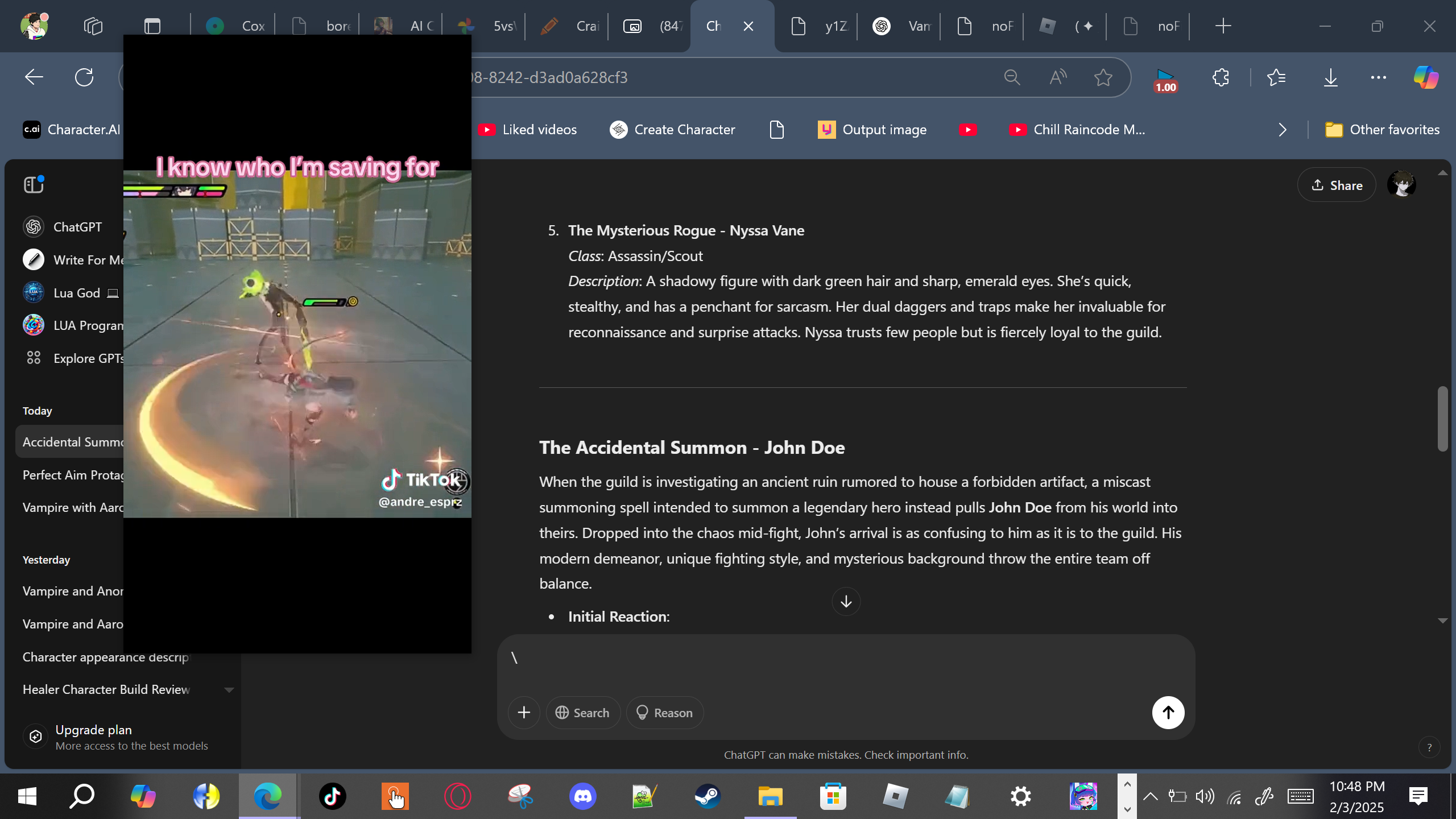Open the Workspaces icon in Edge
Image resolution: width=1456 pixels, height=819 pixels.
93,26
